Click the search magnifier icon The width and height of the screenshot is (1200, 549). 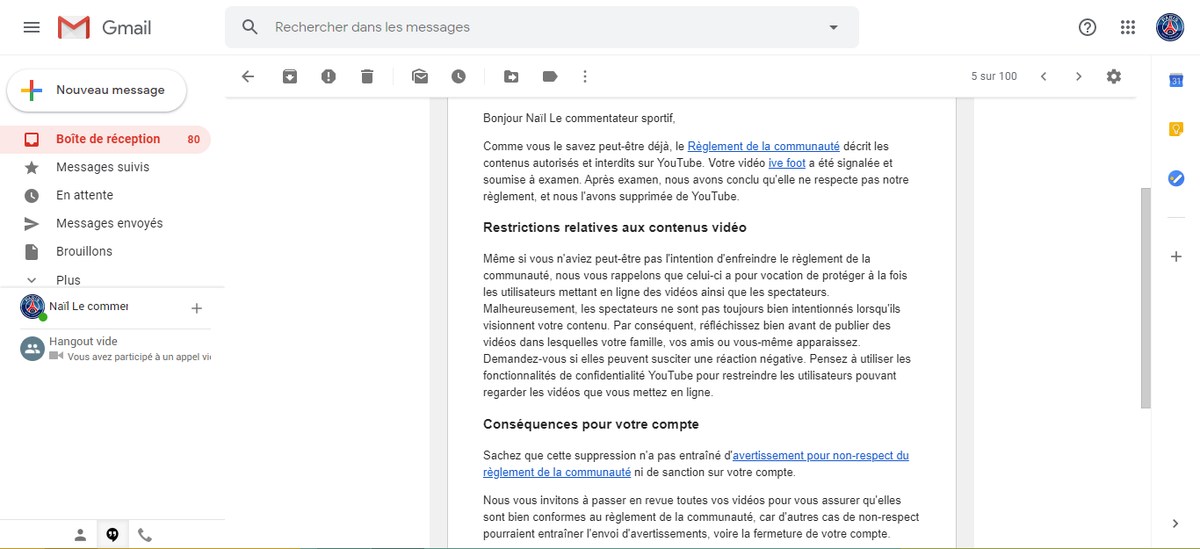coord(250,27)
